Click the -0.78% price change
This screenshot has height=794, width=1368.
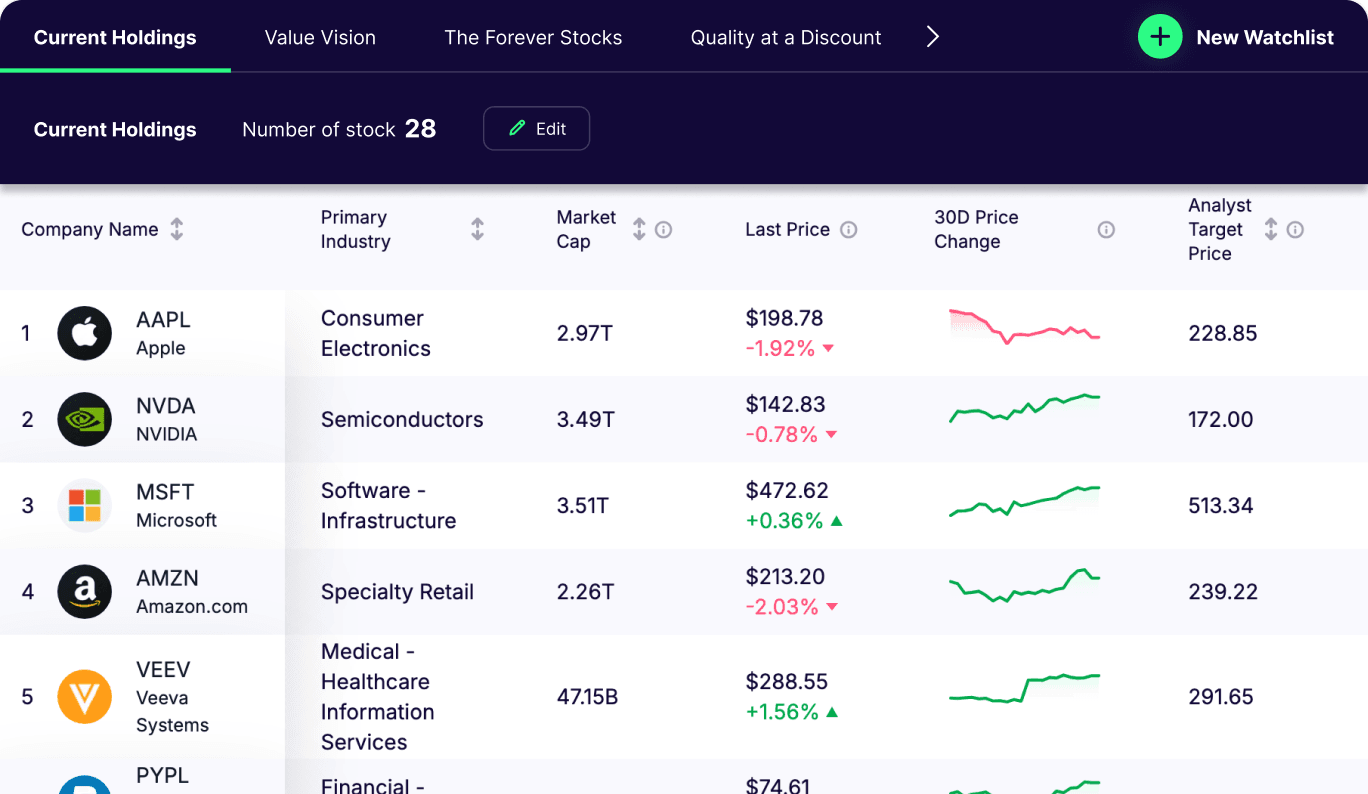point(782,435)
